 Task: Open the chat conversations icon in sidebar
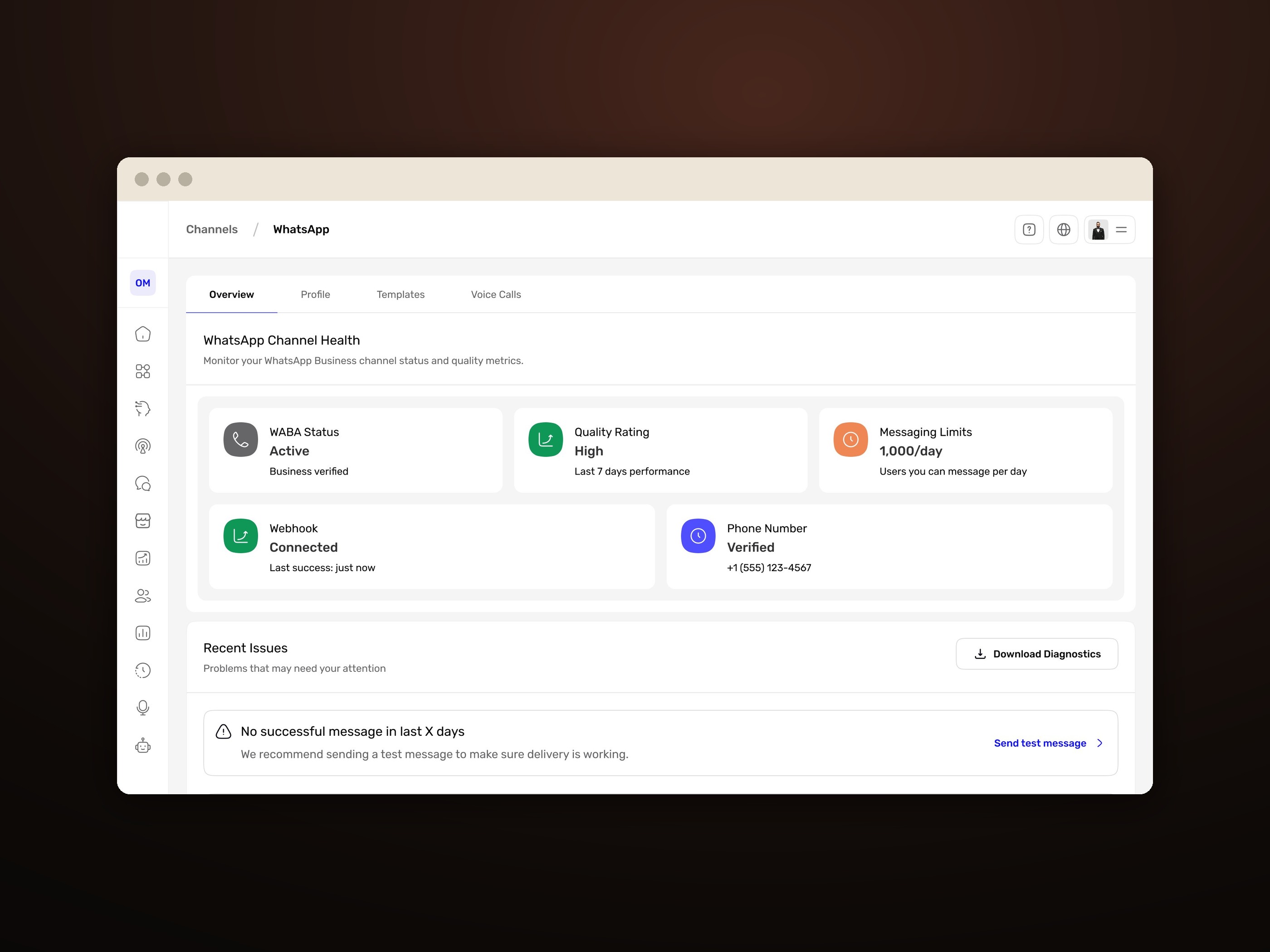coord(142,483)
